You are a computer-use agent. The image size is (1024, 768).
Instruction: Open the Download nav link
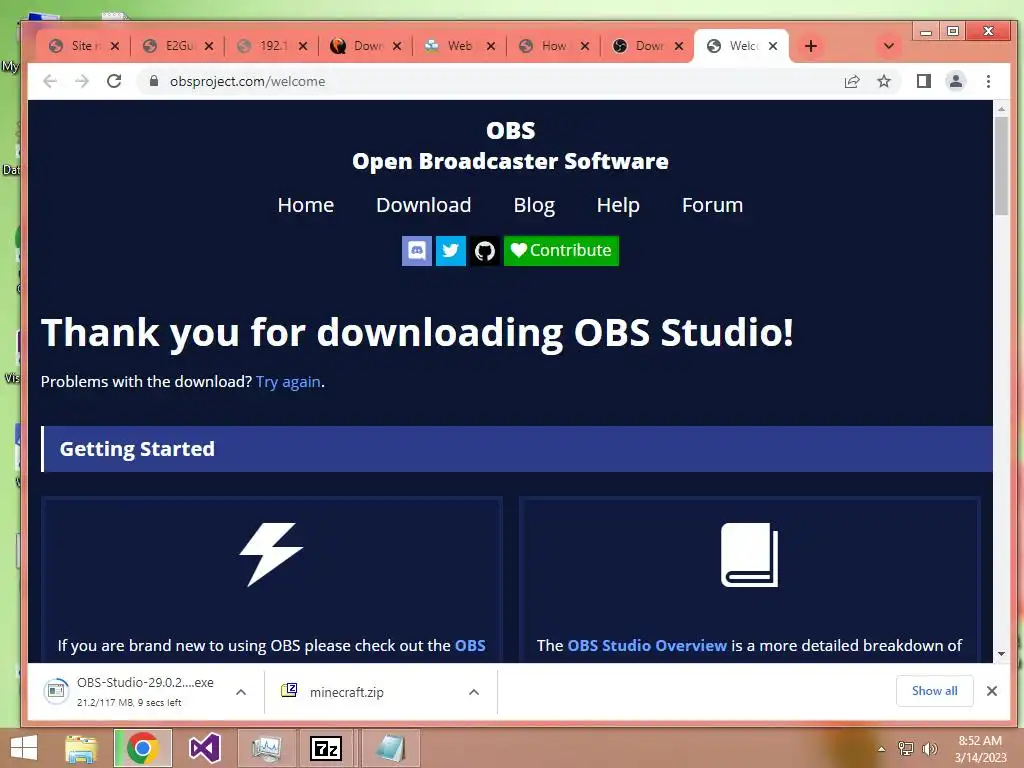coord(424,205)
